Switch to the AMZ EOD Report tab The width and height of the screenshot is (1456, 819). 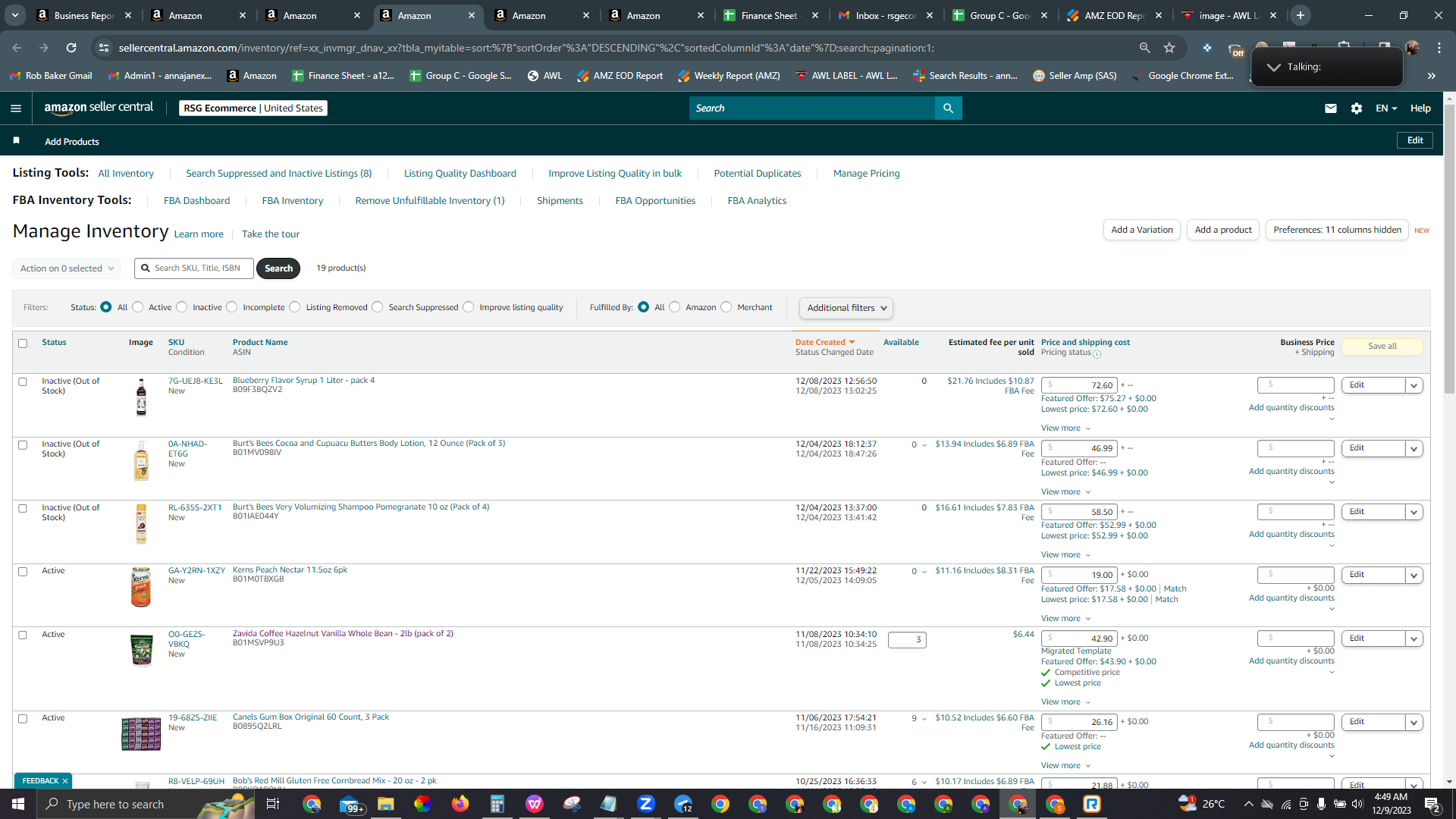tap(1114, 15)
